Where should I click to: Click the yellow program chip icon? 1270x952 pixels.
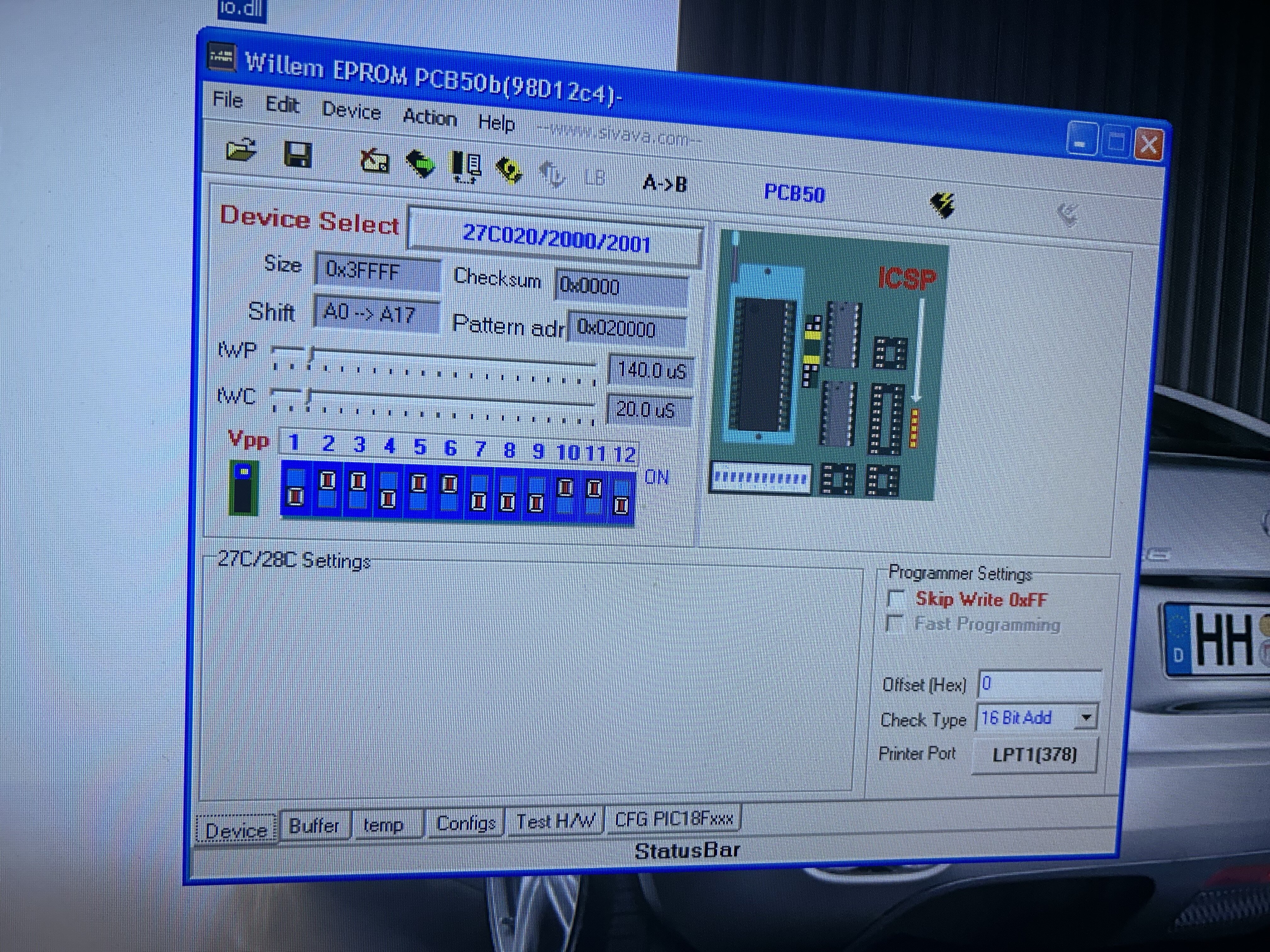tap(509, 170)
